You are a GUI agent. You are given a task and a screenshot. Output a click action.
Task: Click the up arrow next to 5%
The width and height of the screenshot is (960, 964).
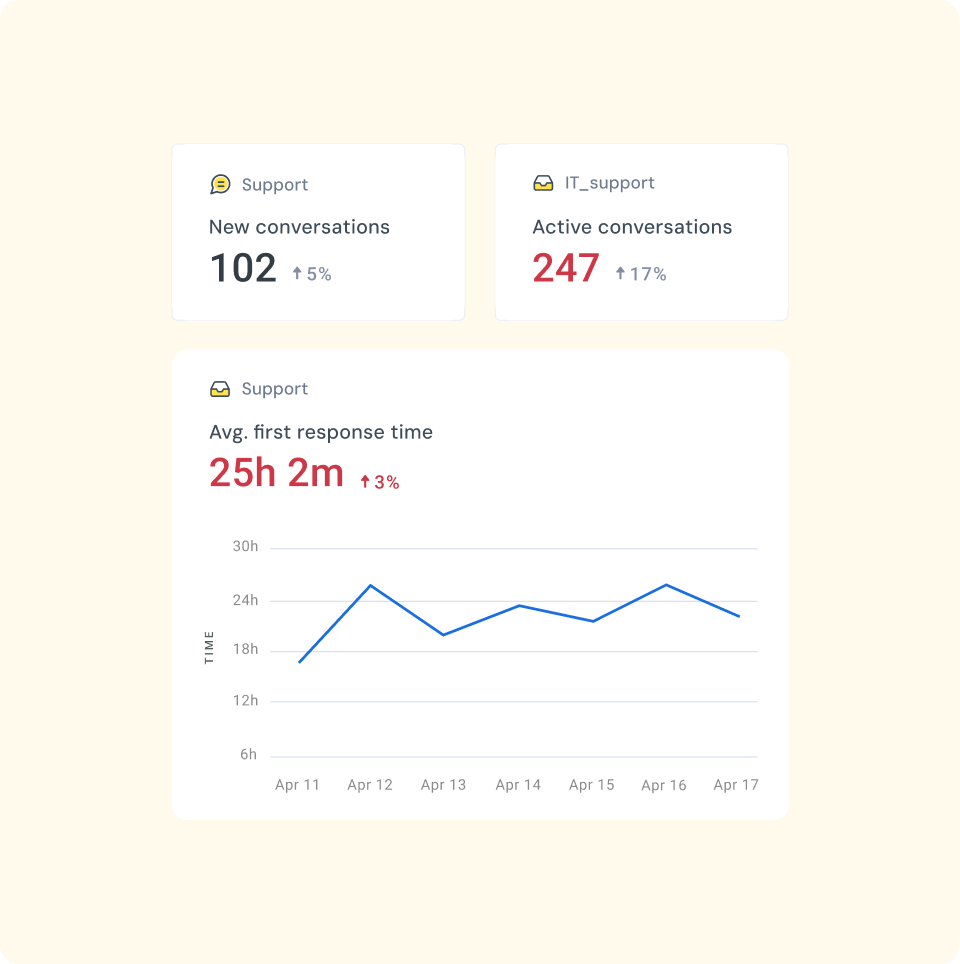(297, 273)
